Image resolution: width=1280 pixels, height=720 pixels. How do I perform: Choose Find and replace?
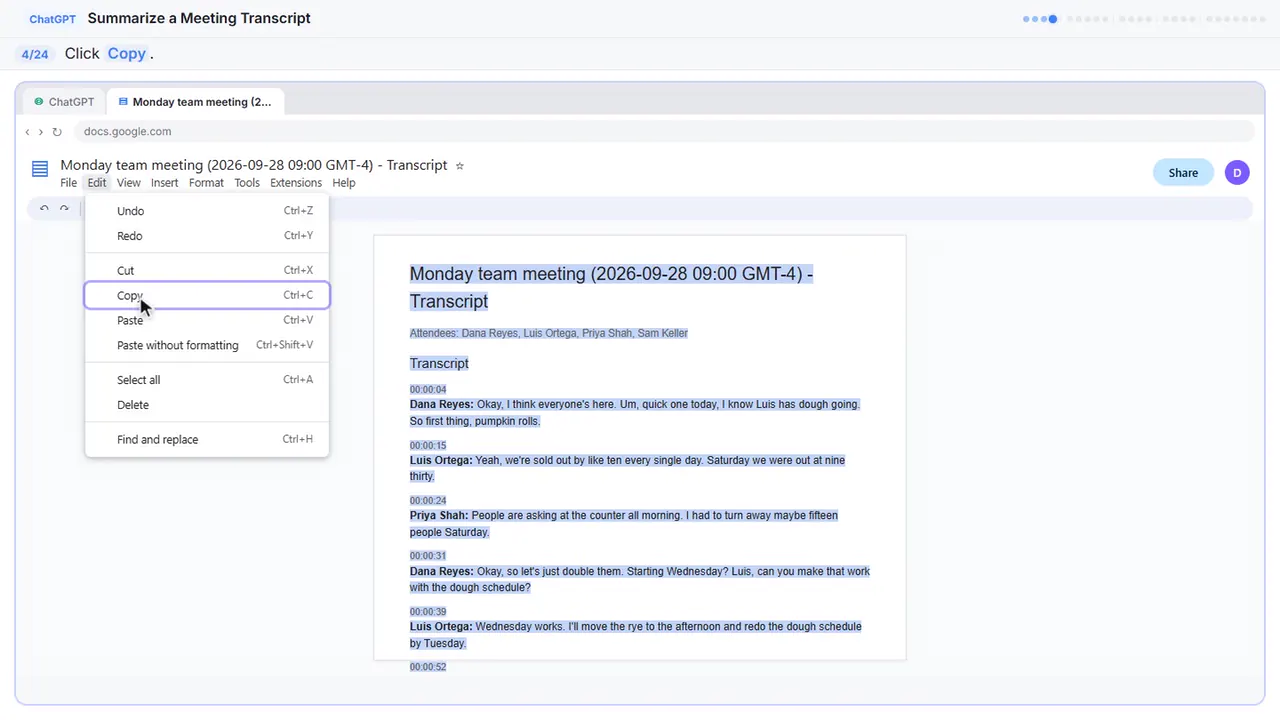(207, 439)
